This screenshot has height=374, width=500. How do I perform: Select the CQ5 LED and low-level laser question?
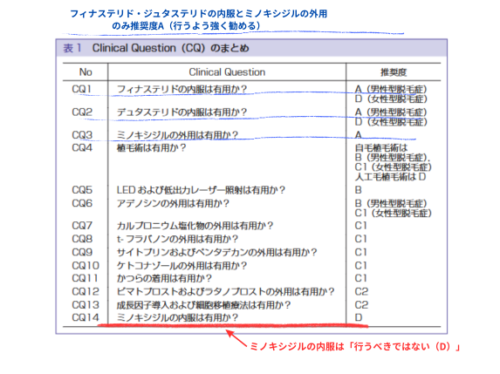coord(201,190)
